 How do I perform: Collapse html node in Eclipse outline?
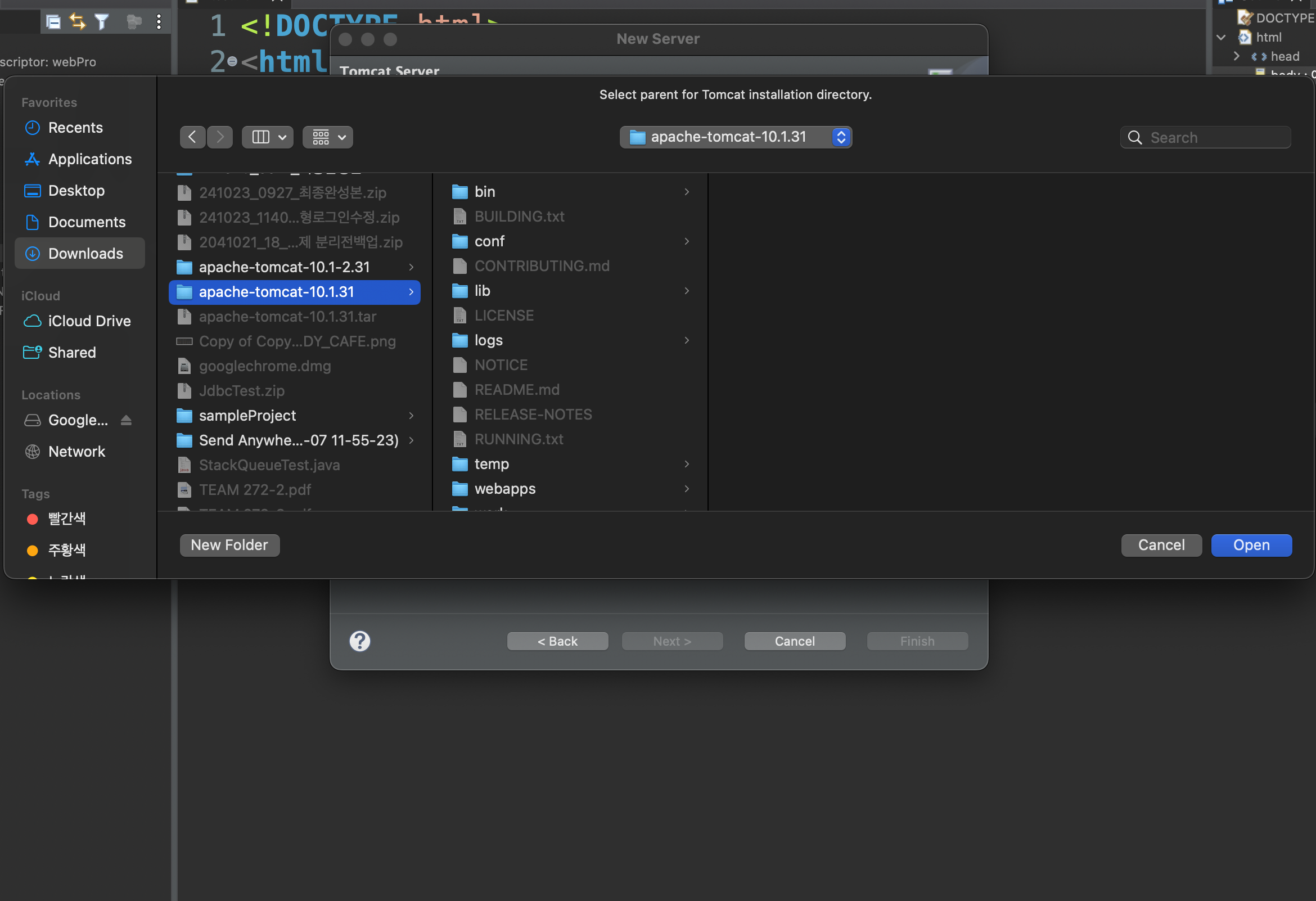[1222, 38]
